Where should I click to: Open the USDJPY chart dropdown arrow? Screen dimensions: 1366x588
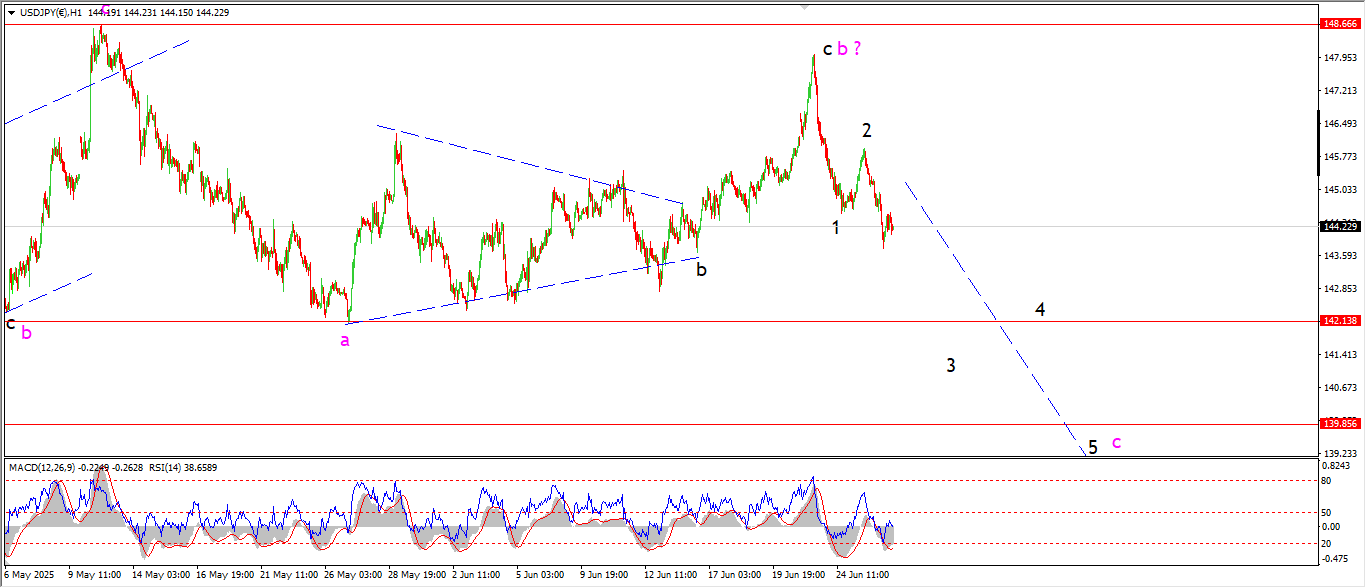click(11, 12)
